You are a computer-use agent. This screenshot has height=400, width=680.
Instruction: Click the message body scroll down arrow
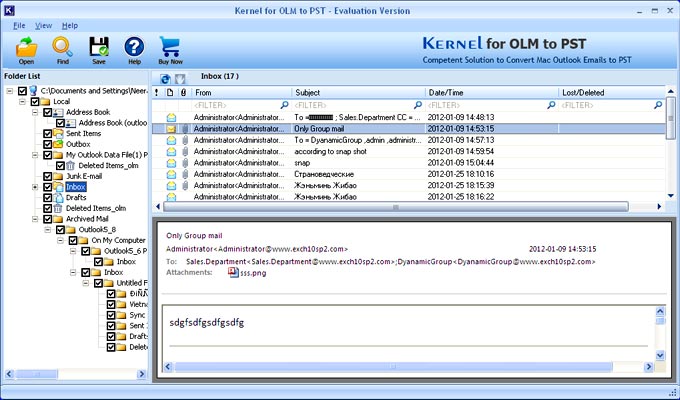tap(660, 355)
